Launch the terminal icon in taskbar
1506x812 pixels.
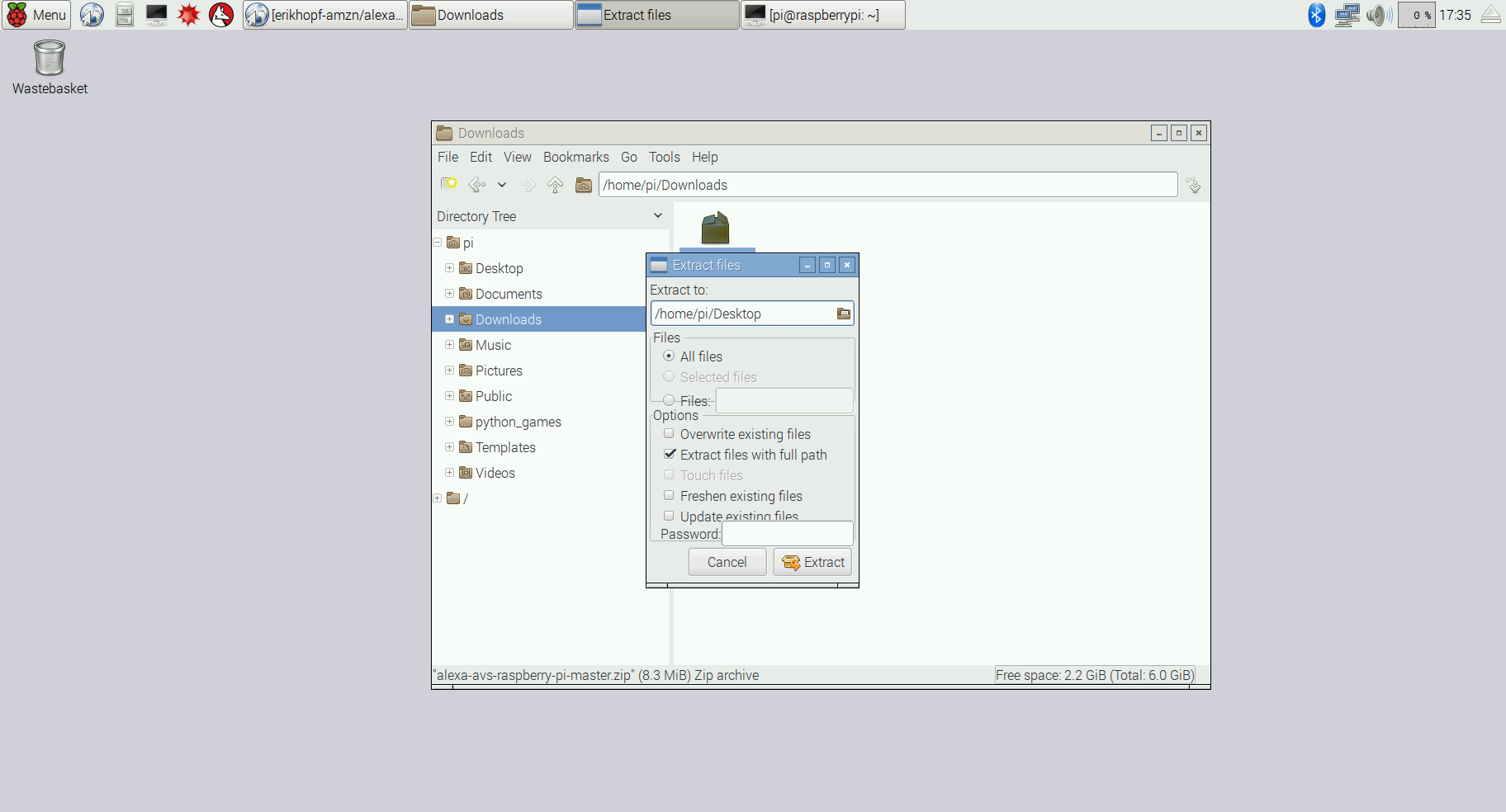point(156,15)
